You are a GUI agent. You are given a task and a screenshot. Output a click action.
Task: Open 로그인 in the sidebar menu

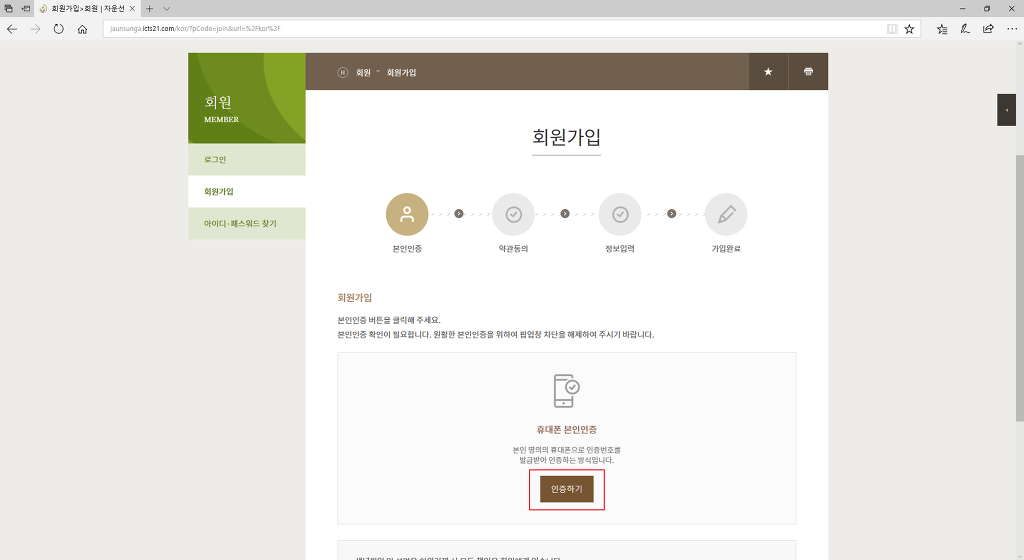point(247,159)
